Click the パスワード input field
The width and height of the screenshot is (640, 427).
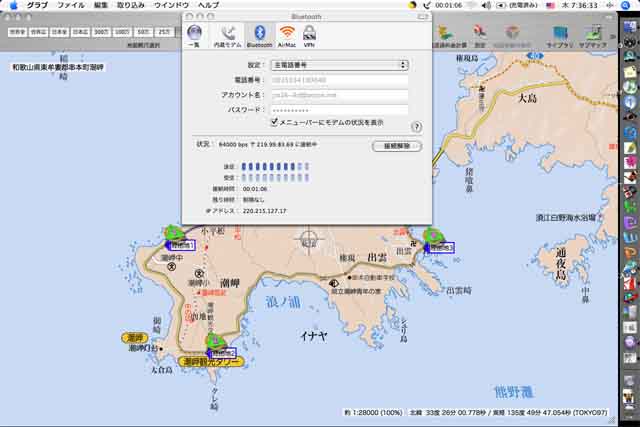340,110
